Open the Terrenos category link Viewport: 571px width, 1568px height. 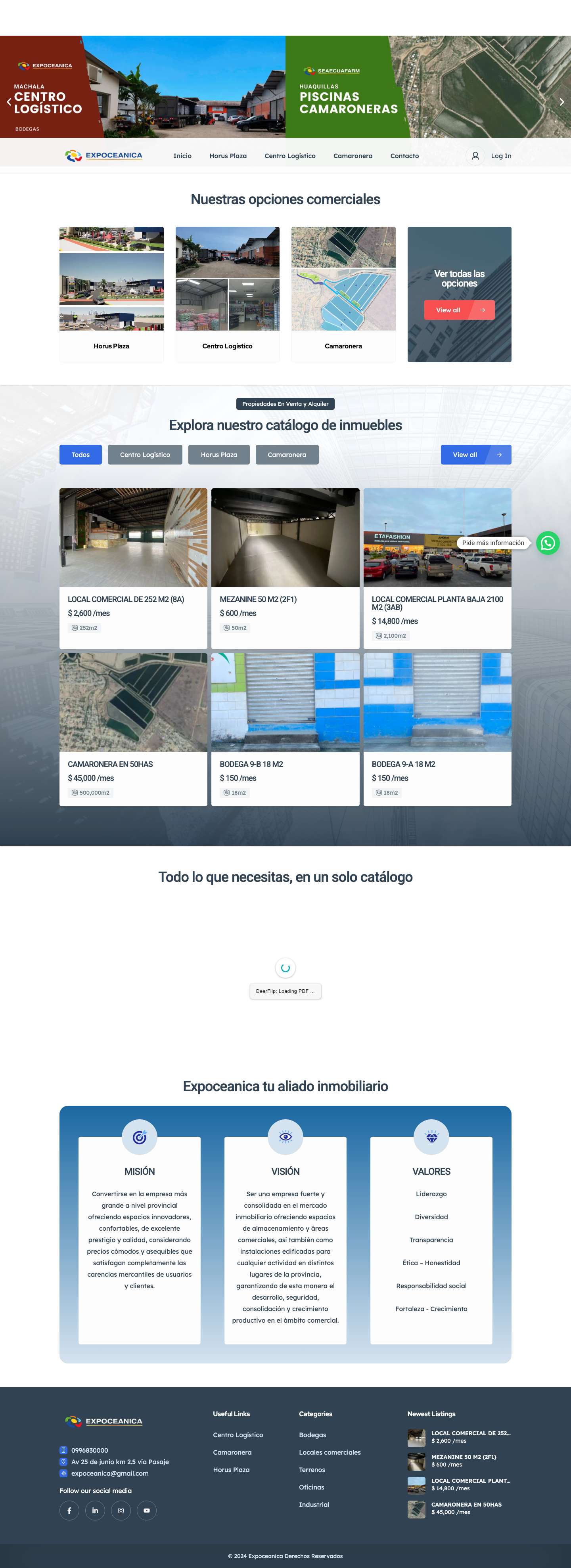(x=312, y=1469)
